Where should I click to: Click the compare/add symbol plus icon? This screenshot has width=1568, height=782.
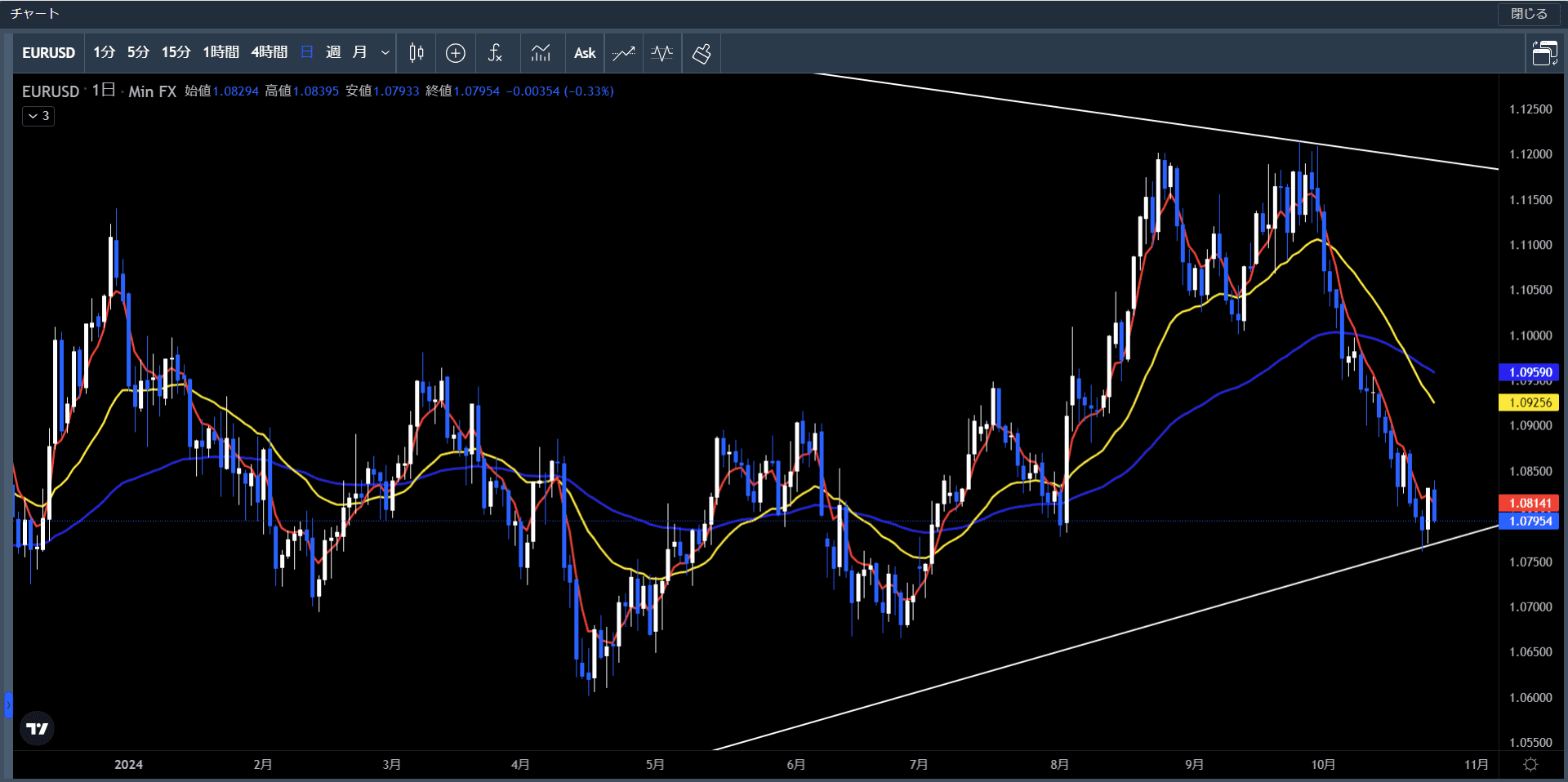[x=456, y=53]
